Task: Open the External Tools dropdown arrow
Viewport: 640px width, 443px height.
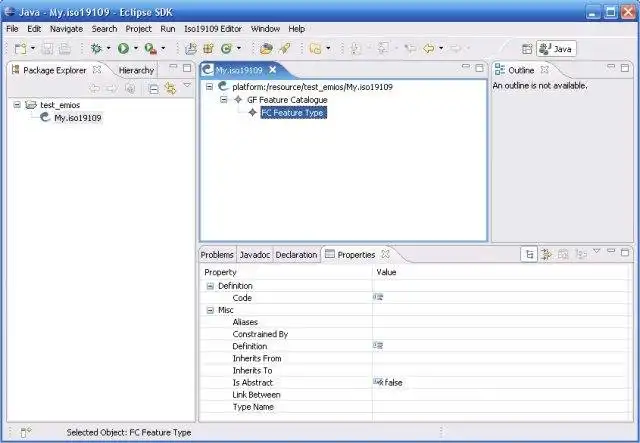Action: [163, 49]
